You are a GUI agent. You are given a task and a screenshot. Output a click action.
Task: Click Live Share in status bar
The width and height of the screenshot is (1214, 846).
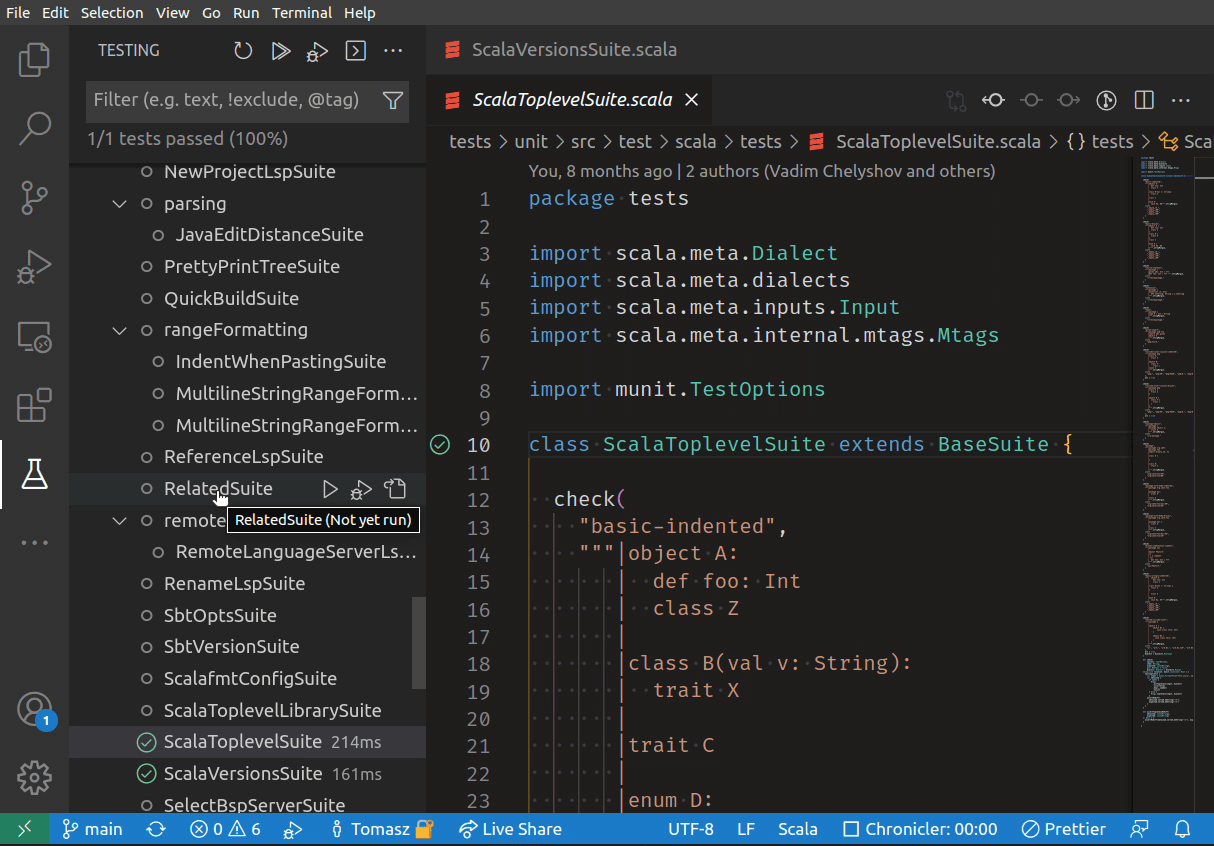click(x=510, y=829)
